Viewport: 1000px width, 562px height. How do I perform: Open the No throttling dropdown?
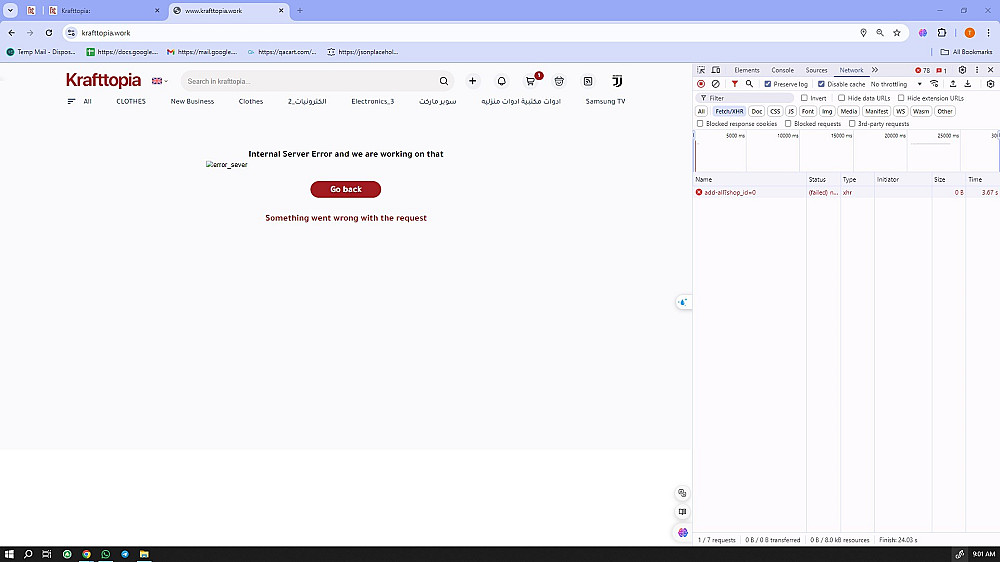point(896,84)
